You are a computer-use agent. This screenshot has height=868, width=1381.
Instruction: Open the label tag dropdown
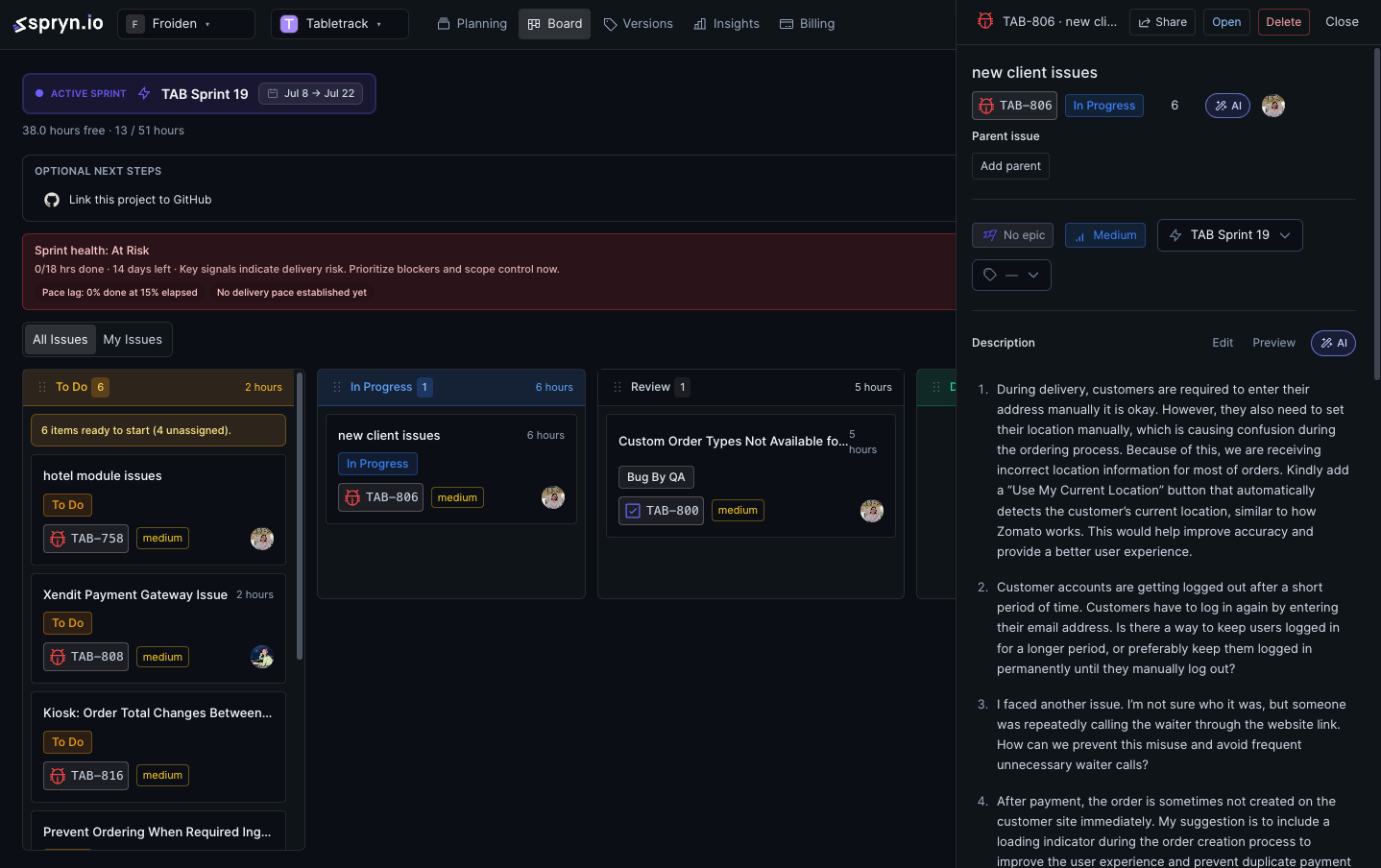[x=1011, y=275]
